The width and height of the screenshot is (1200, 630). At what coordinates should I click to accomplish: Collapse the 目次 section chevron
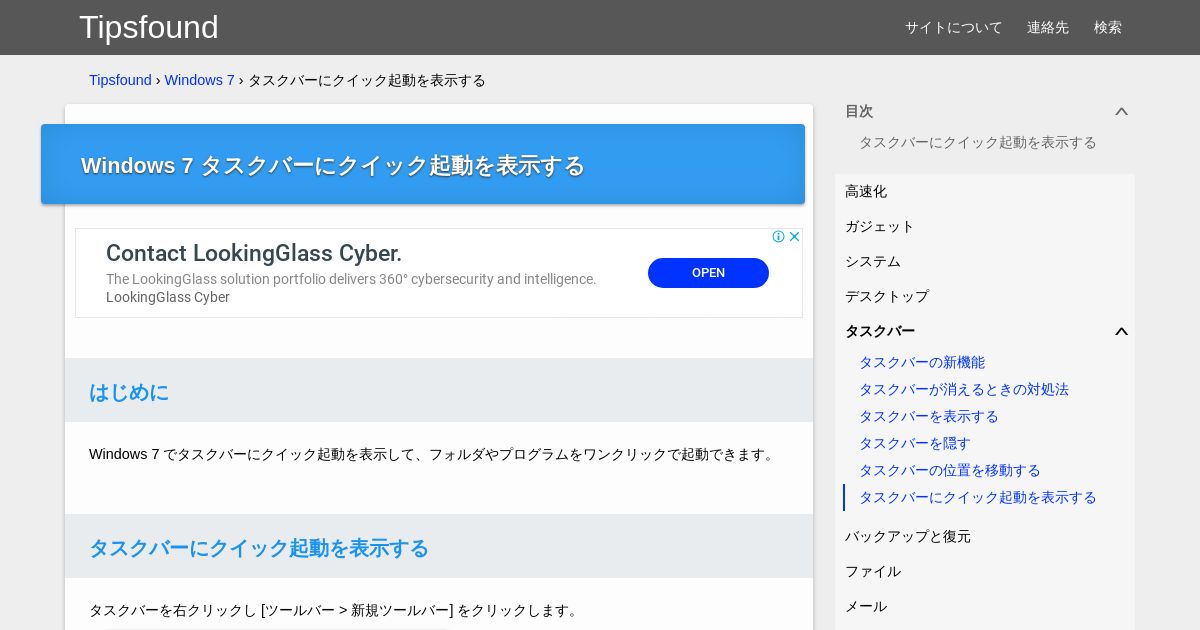[1121, 112]
